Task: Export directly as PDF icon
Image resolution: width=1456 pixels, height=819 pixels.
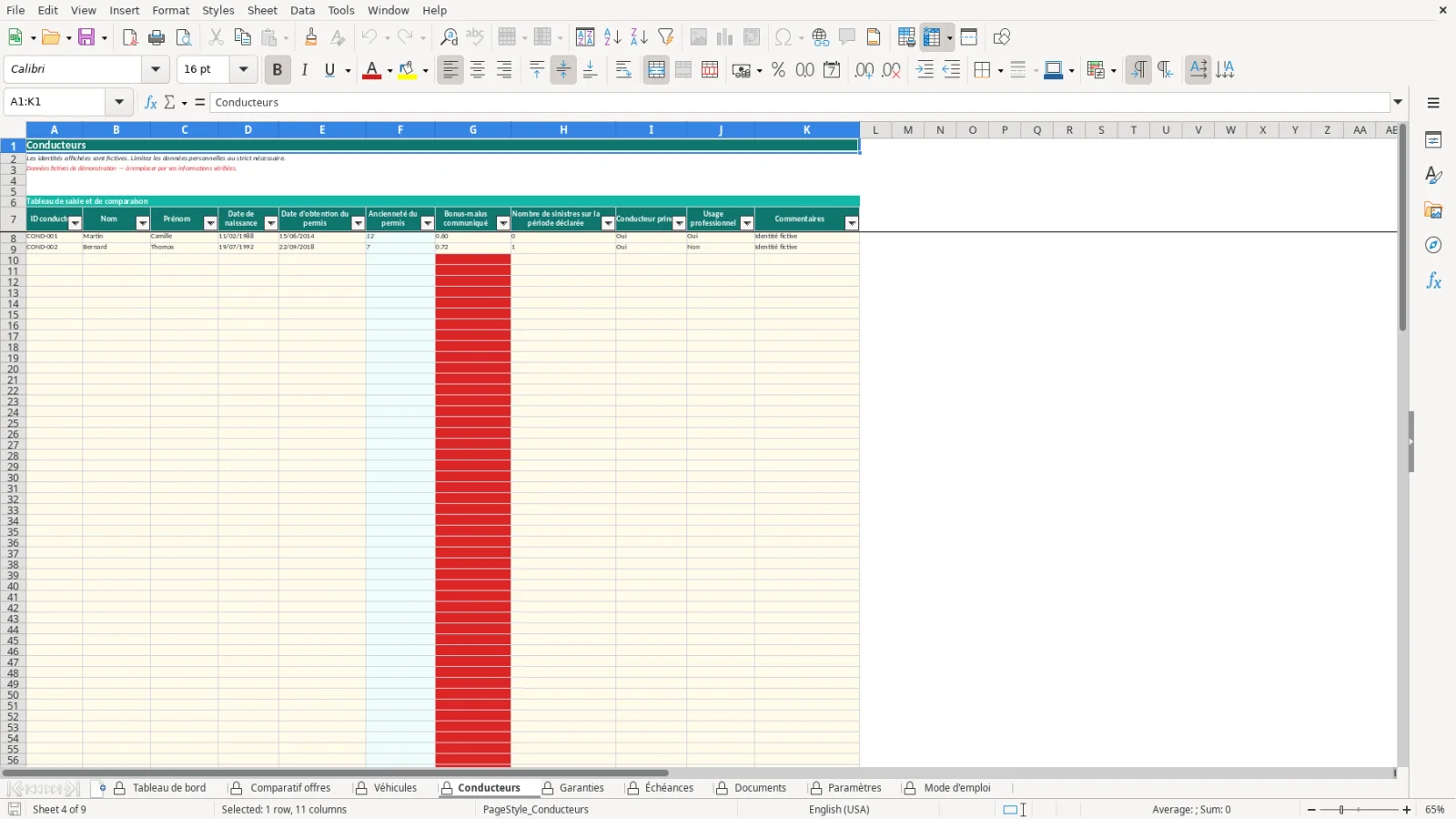Action: [x=130, y=37]
